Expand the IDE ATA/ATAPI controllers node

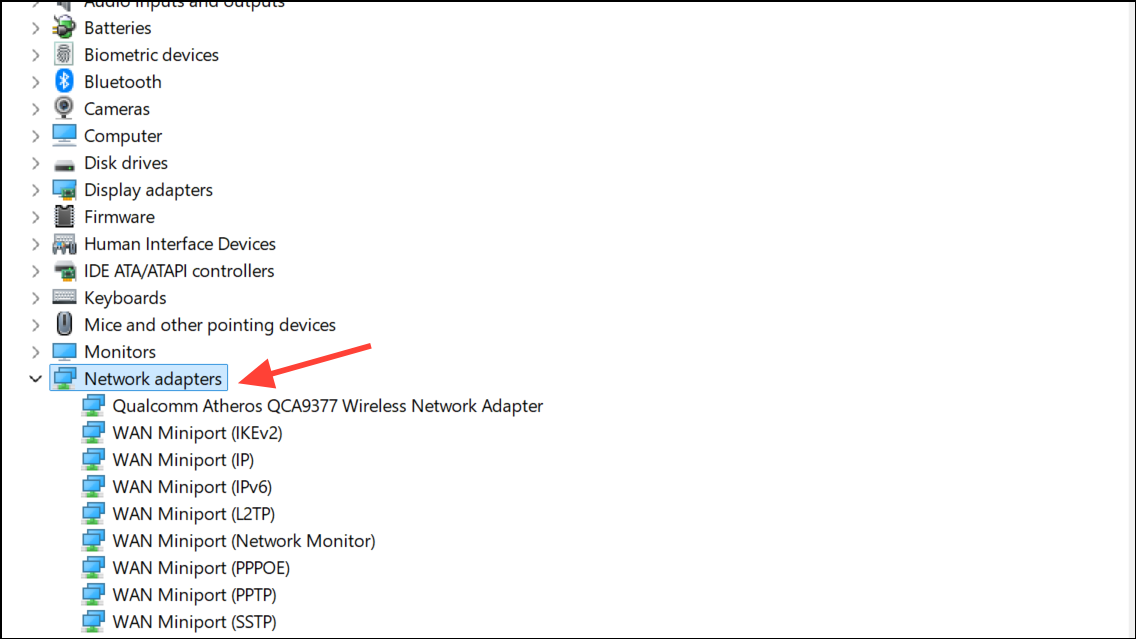click(35, 271)
